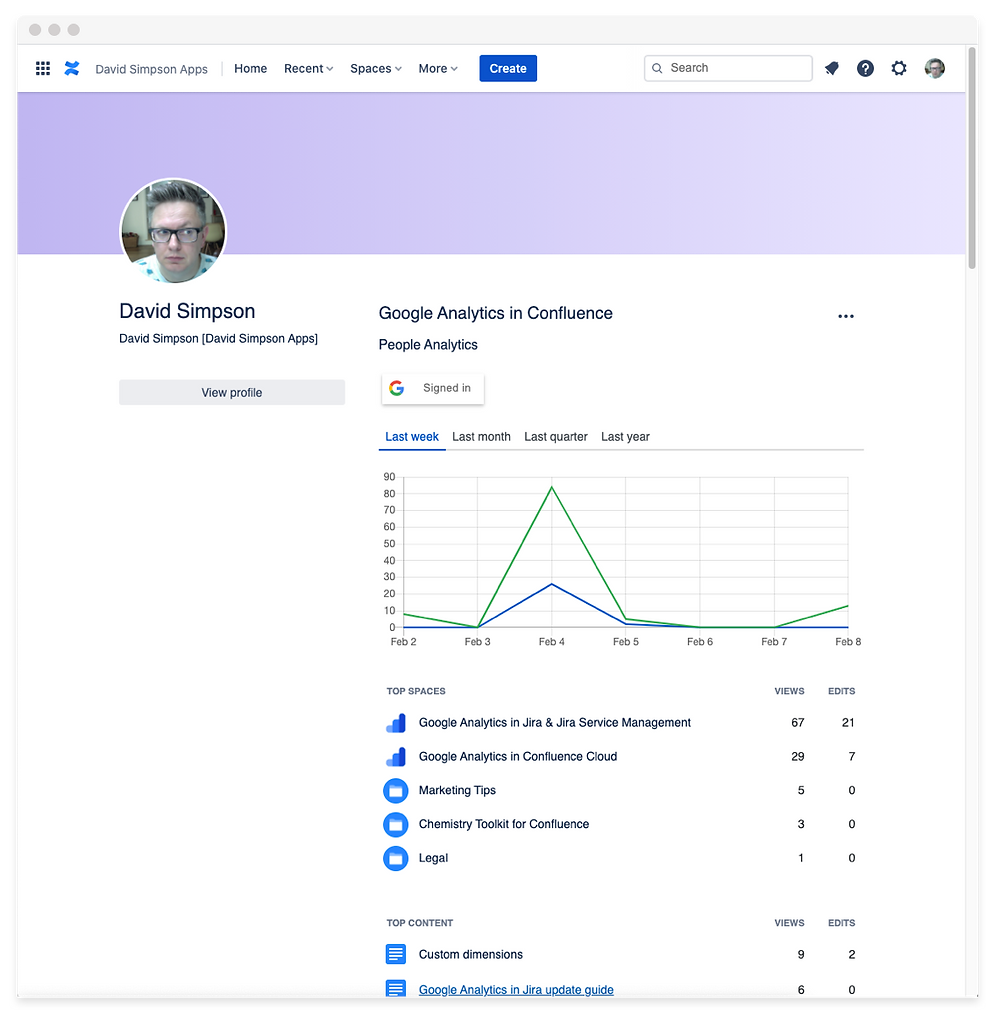Select the Last week tab

tap(412, 437)
